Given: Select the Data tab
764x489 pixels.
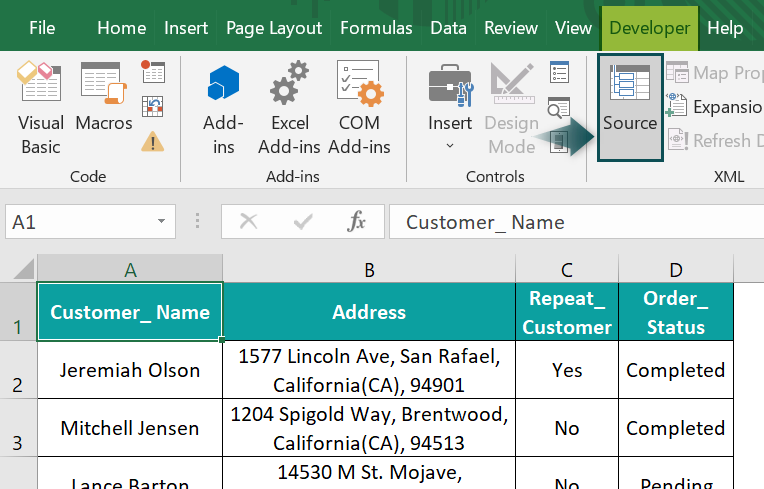Looking at the screenshot, I should (448, 28).
